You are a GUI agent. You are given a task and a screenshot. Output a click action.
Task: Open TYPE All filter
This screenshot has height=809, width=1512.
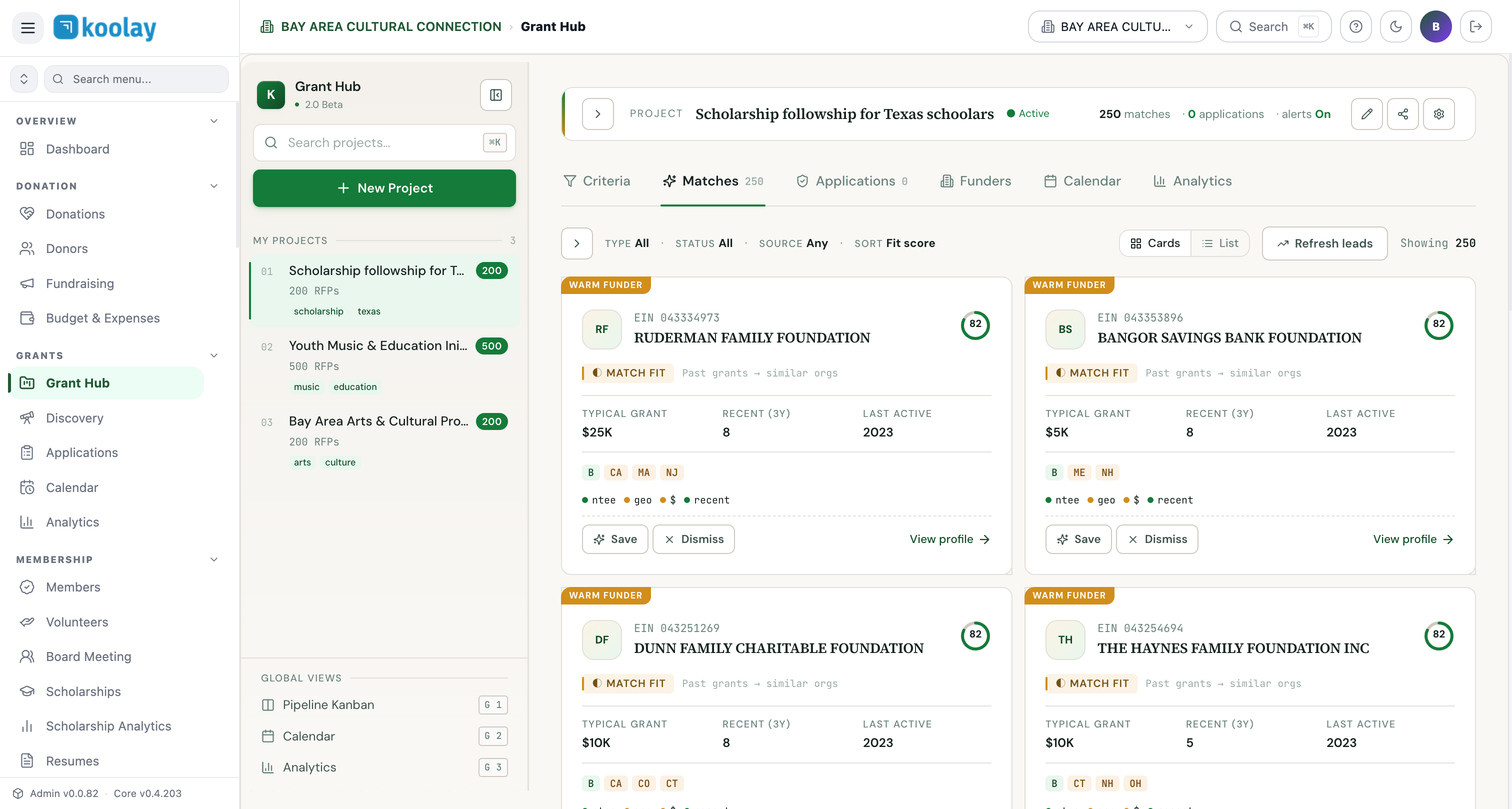pos(626,243)
